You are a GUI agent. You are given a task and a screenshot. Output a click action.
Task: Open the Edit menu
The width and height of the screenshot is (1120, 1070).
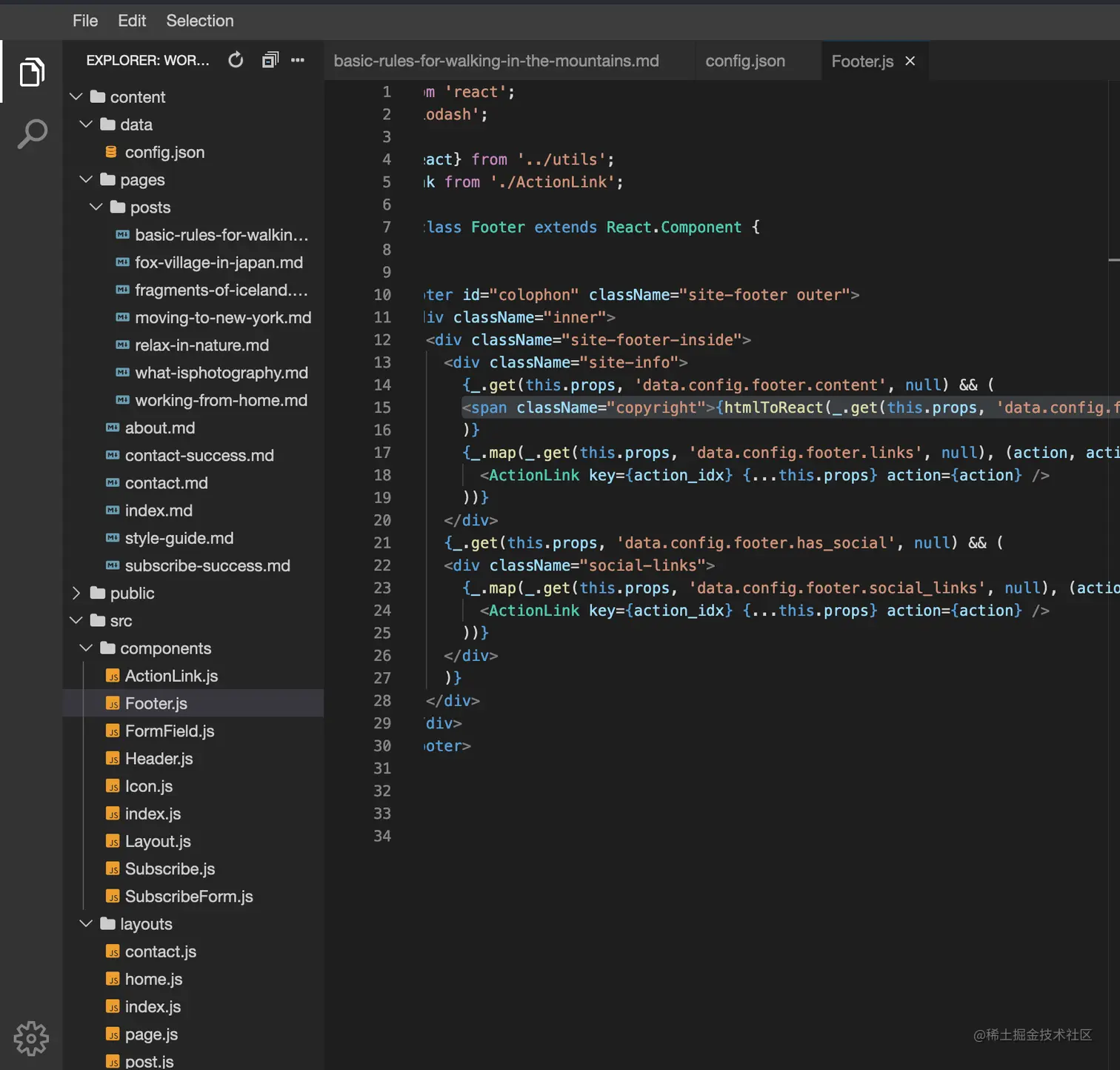[132, 21]
